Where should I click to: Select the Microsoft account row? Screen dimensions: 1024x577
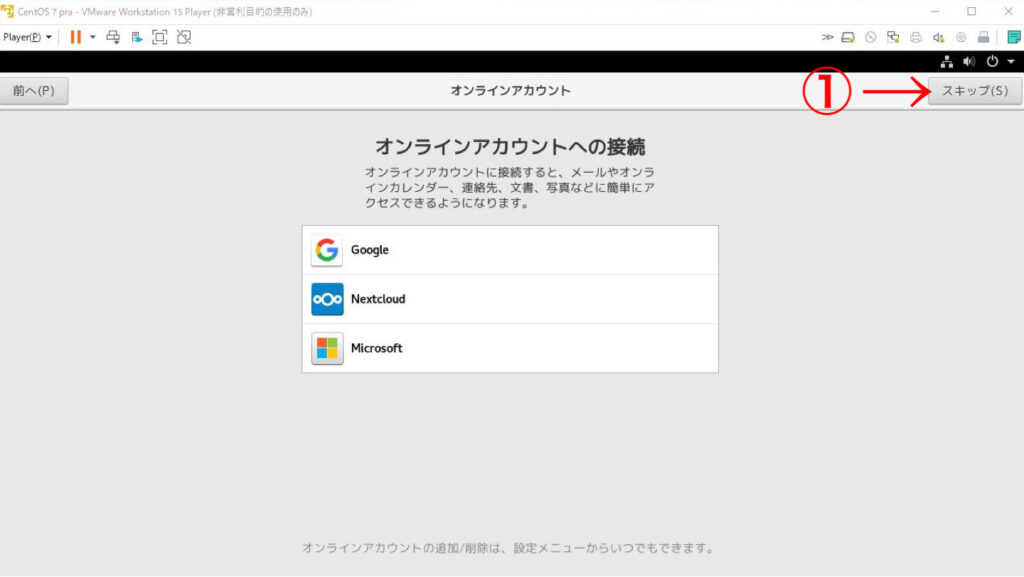pos(510,348)
